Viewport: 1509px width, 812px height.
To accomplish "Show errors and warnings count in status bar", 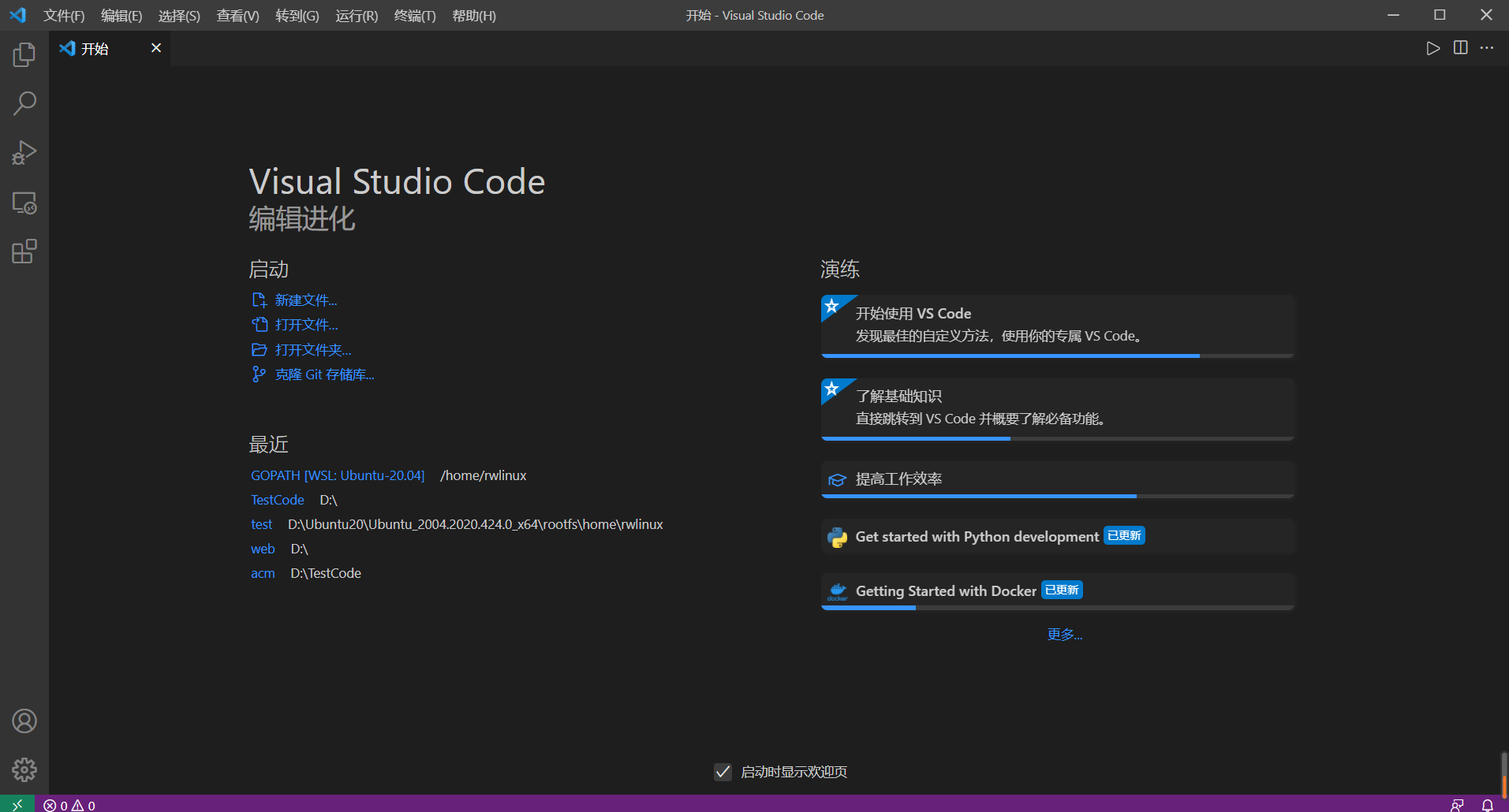I will 69,805.
